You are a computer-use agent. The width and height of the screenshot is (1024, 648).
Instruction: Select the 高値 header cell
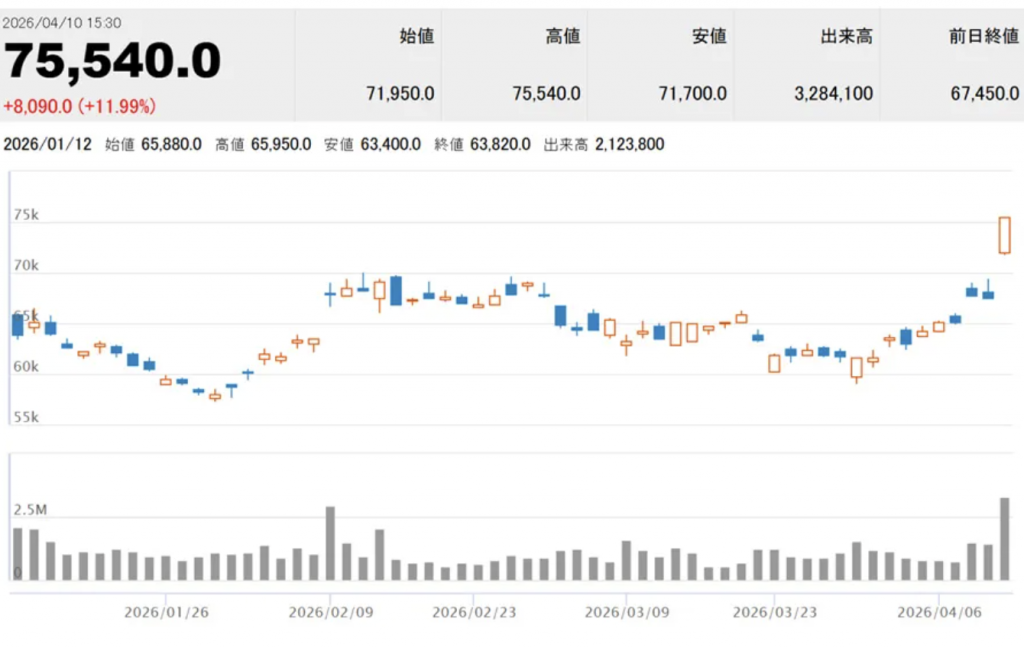563,37
